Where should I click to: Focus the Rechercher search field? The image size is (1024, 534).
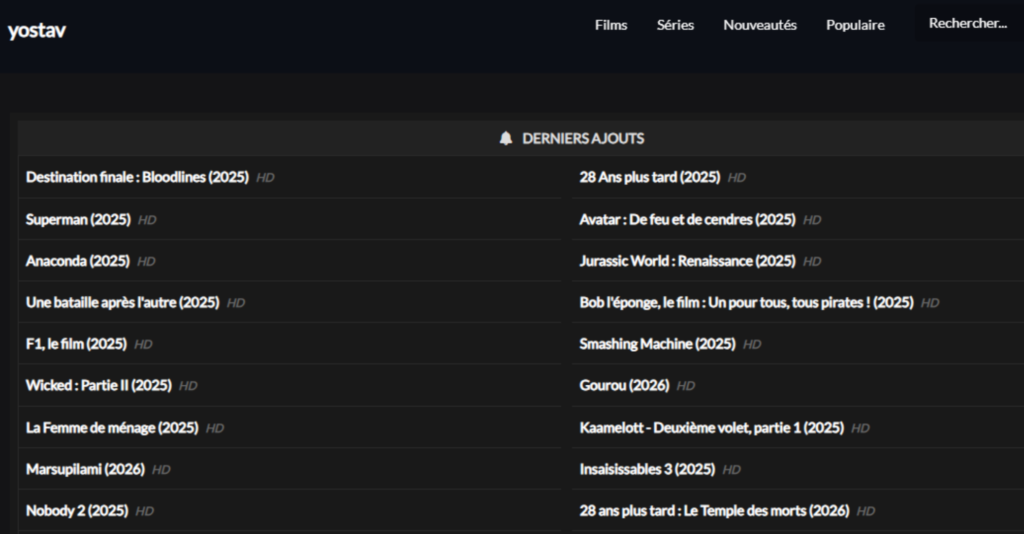967,24
